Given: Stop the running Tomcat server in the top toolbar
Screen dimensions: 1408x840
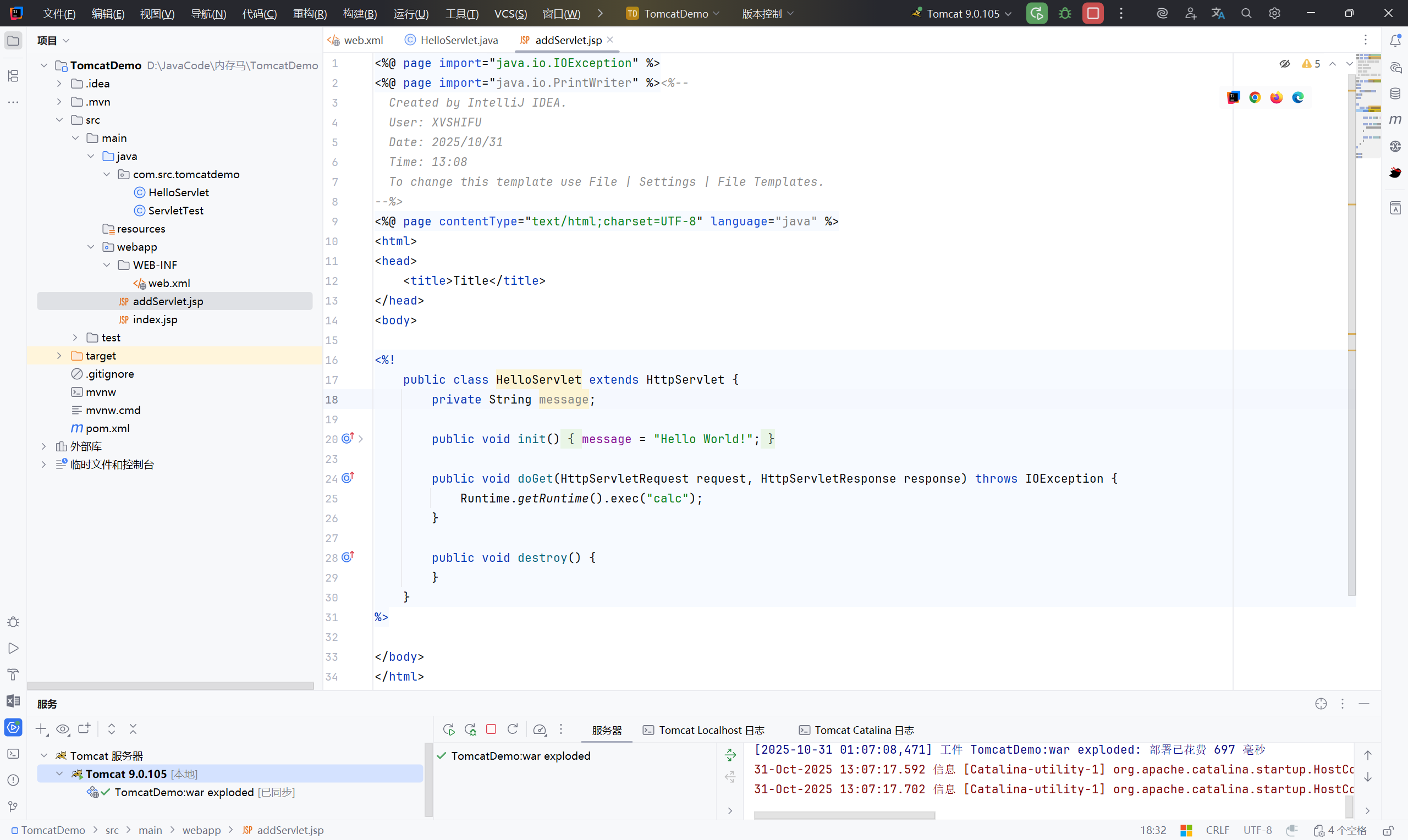Looking at the screenshot, I should point(1093,14).
